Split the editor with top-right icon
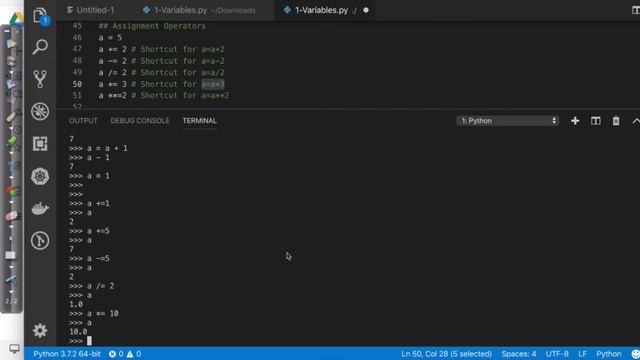 pyautogui.click(x=636, y=10)
